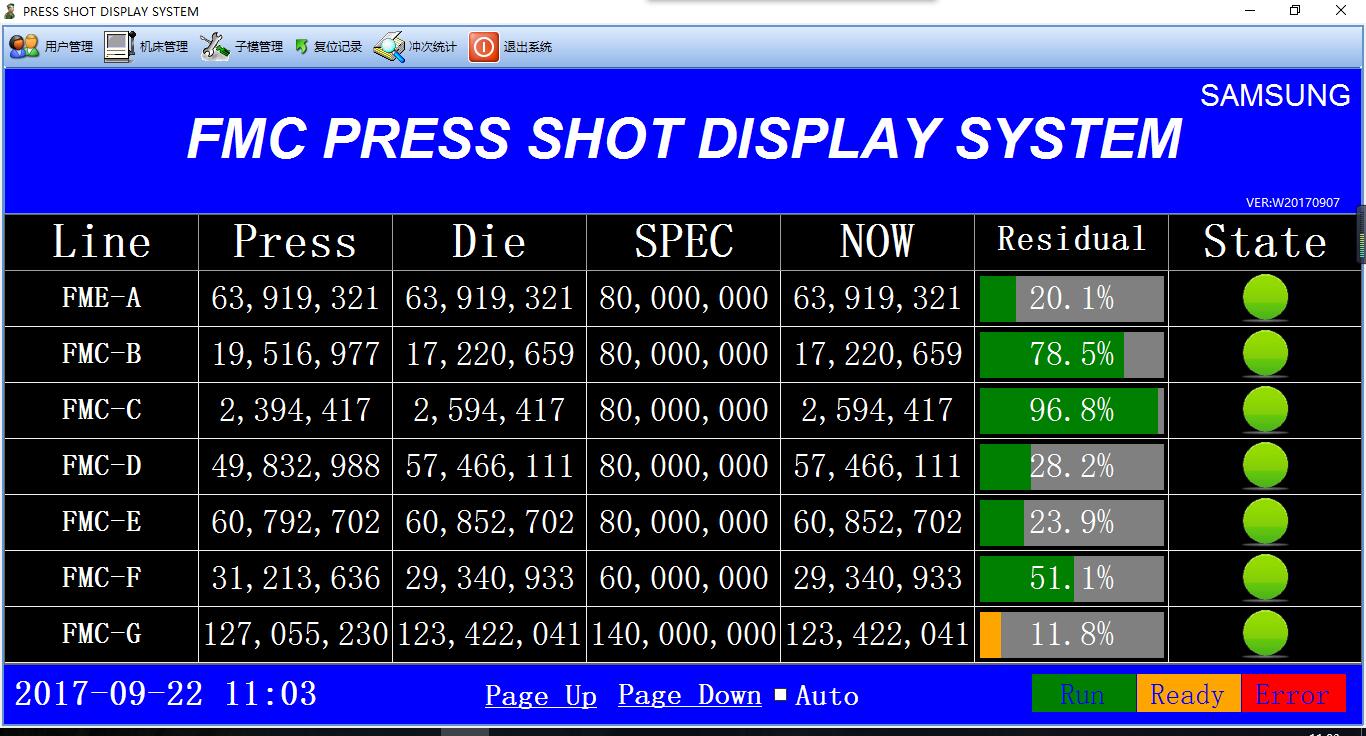The width and height of the screenshot is (1366, 736).
Task: Click the Line column header
Action: 101,242
